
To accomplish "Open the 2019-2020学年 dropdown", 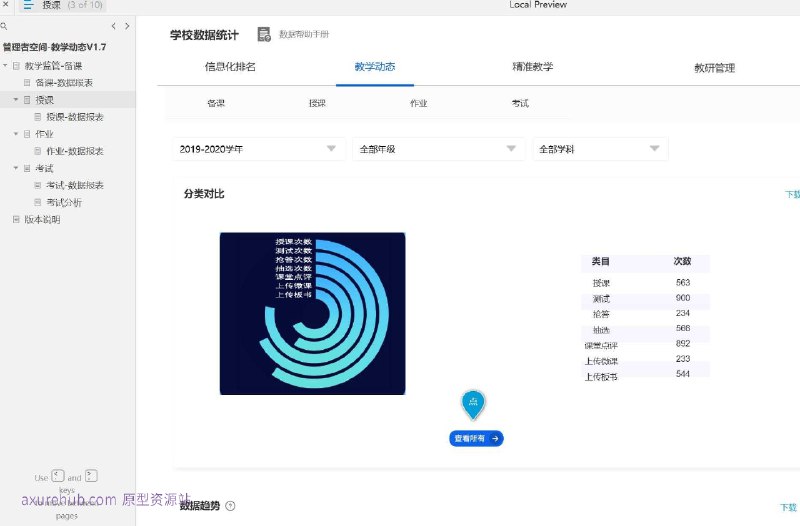I will (259, 149).
